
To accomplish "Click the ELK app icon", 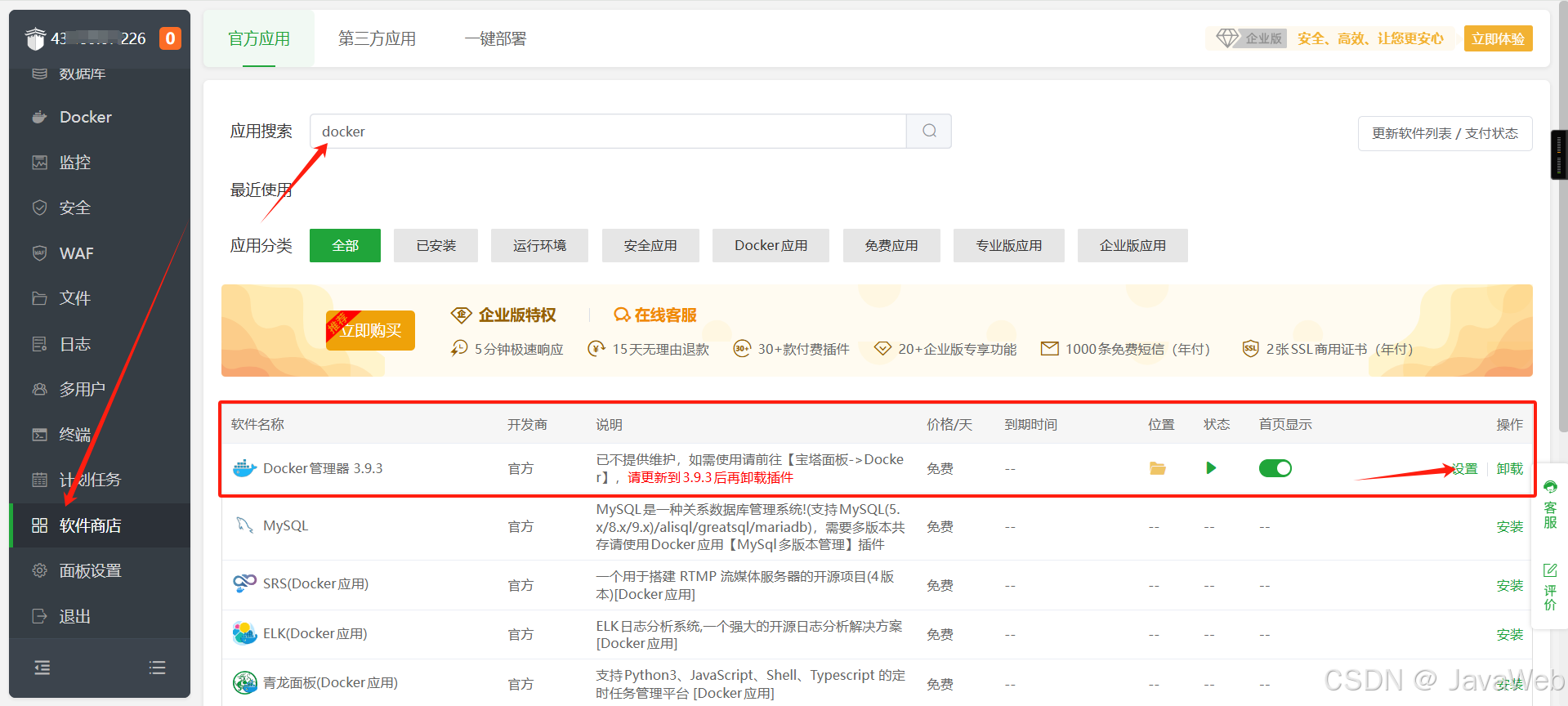I will coord(244,633).
